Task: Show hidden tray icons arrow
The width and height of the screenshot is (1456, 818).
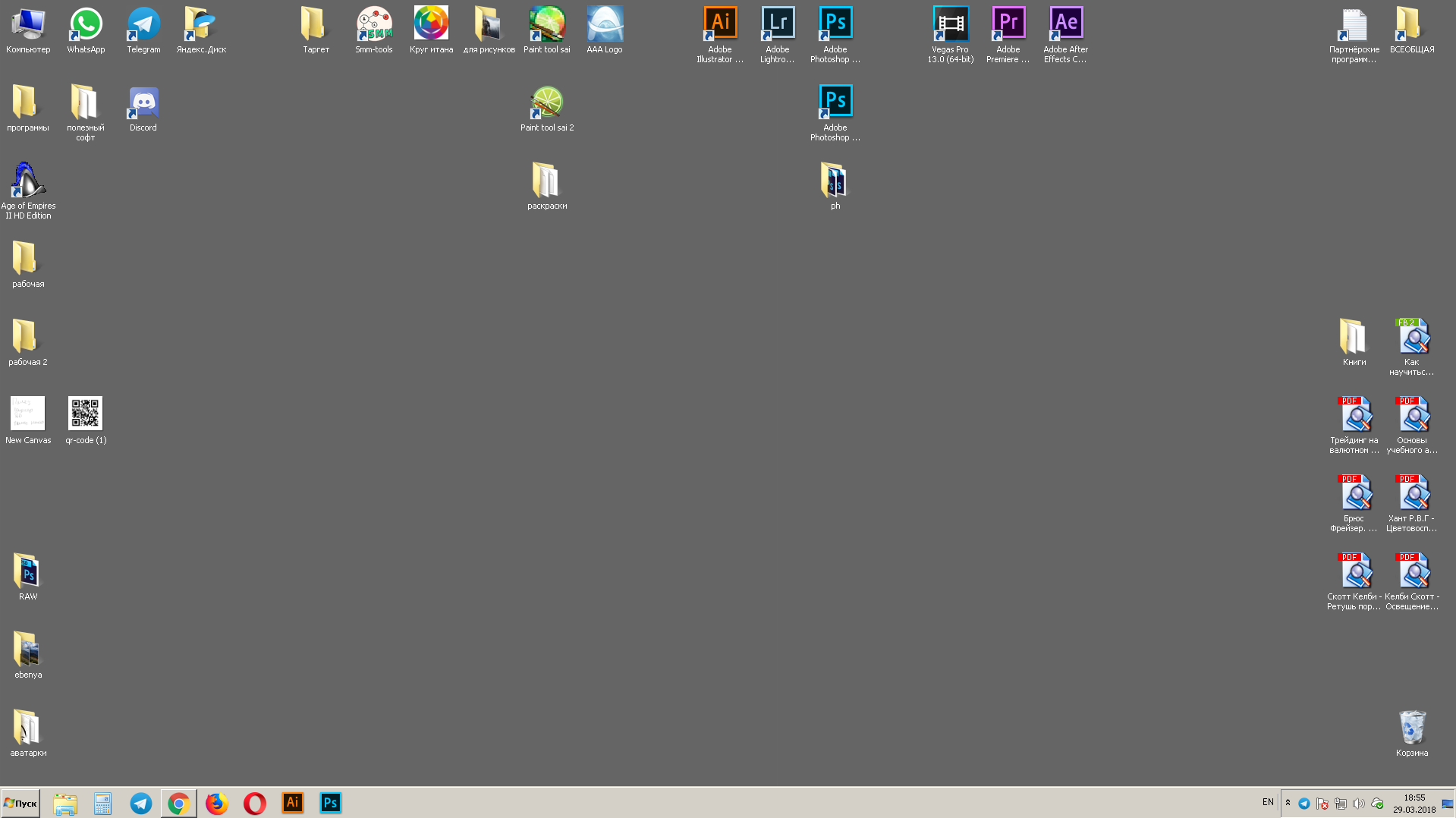Action: click(x=1288, y=803)
